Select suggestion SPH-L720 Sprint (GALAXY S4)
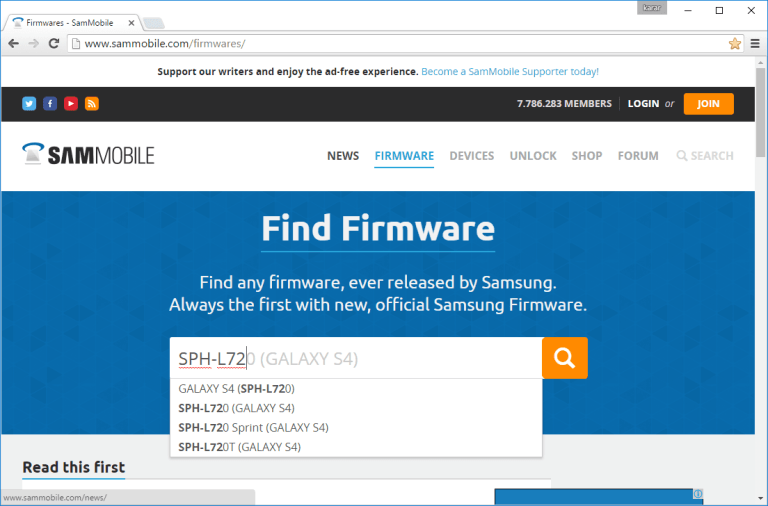This screenshot has width=768, height=506. tap(356, 428)
